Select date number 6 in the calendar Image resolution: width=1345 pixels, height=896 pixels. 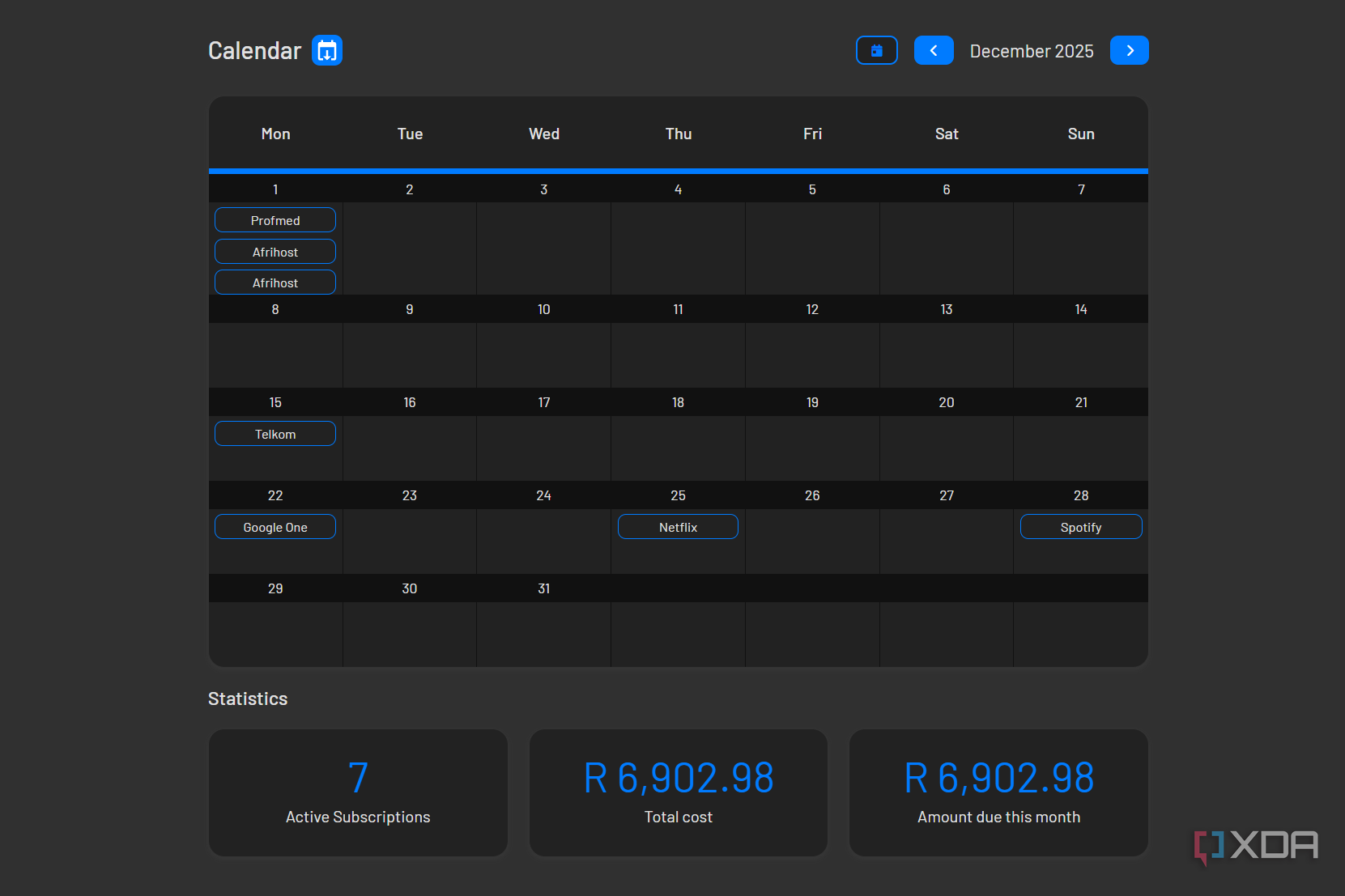947,189
